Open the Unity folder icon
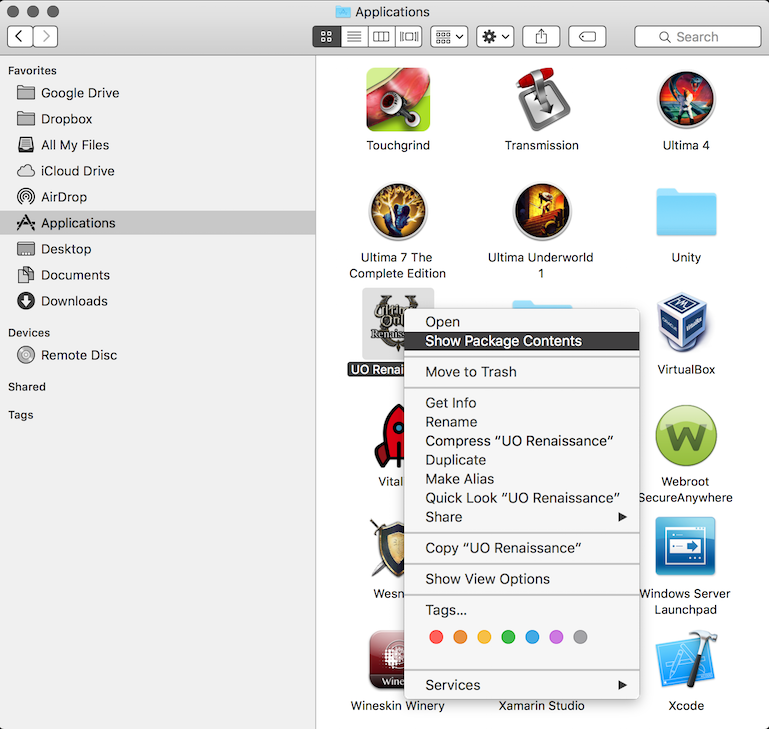The height and width of the screenshot is (729, 769). [686, 212]
